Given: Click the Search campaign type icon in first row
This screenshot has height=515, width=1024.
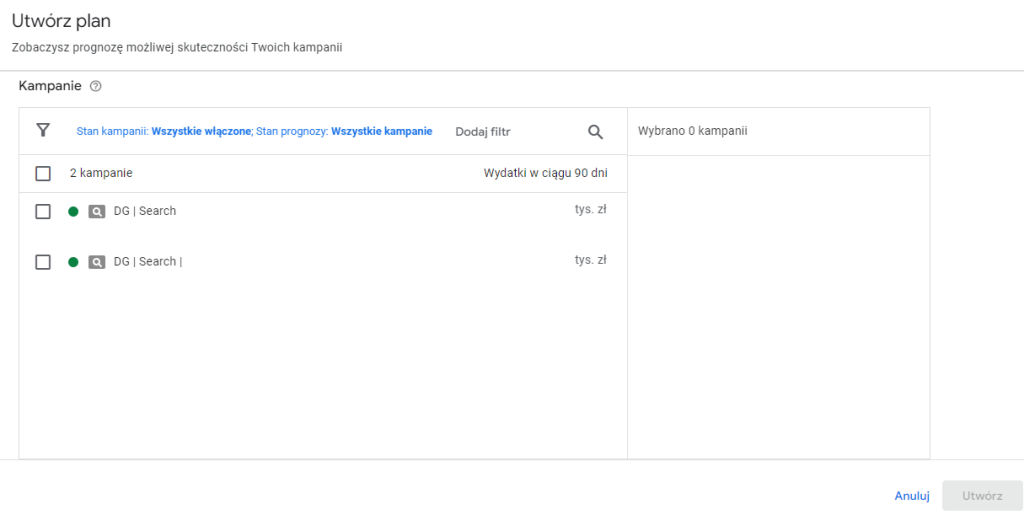Looking at the screenshot, I should (x=96, y=211).
